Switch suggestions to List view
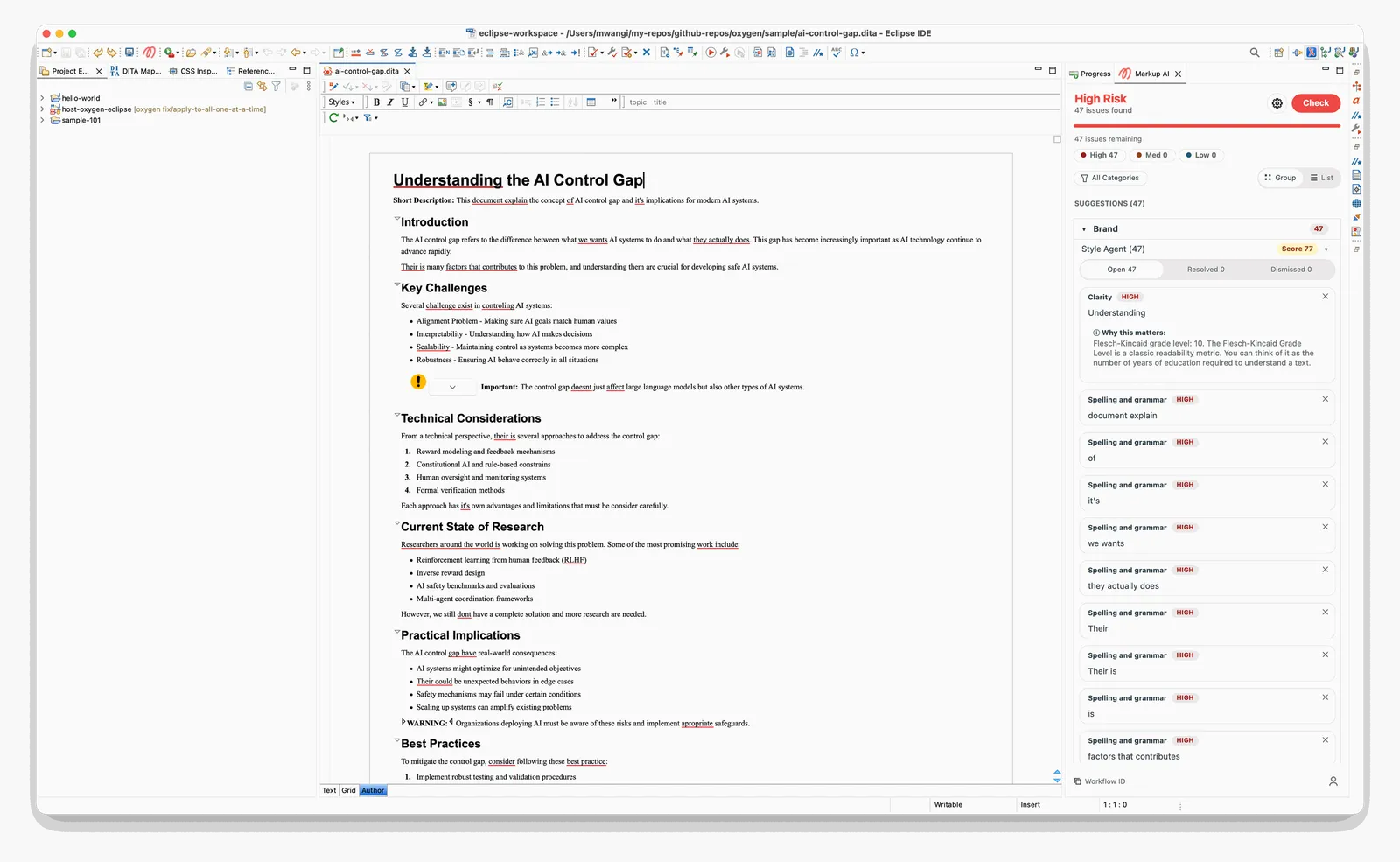The height and width of the screenshot is (862, 1400). pos(1321,178)
